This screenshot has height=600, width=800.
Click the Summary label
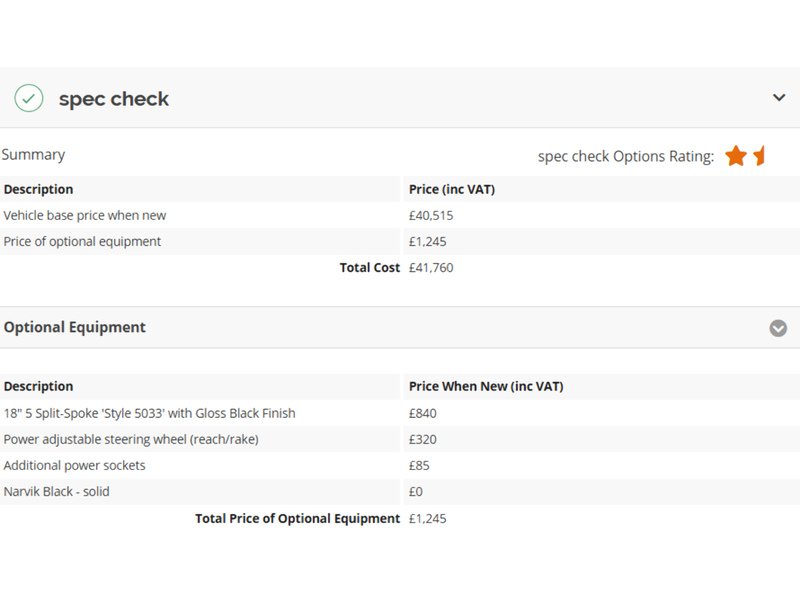[33, 155]
